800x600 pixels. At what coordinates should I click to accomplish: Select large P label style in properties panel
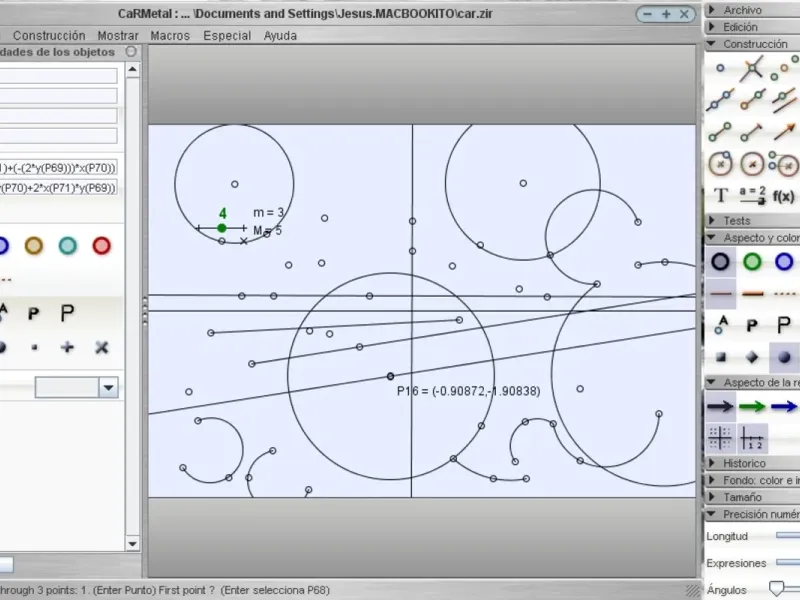click(x=67, y=312)
